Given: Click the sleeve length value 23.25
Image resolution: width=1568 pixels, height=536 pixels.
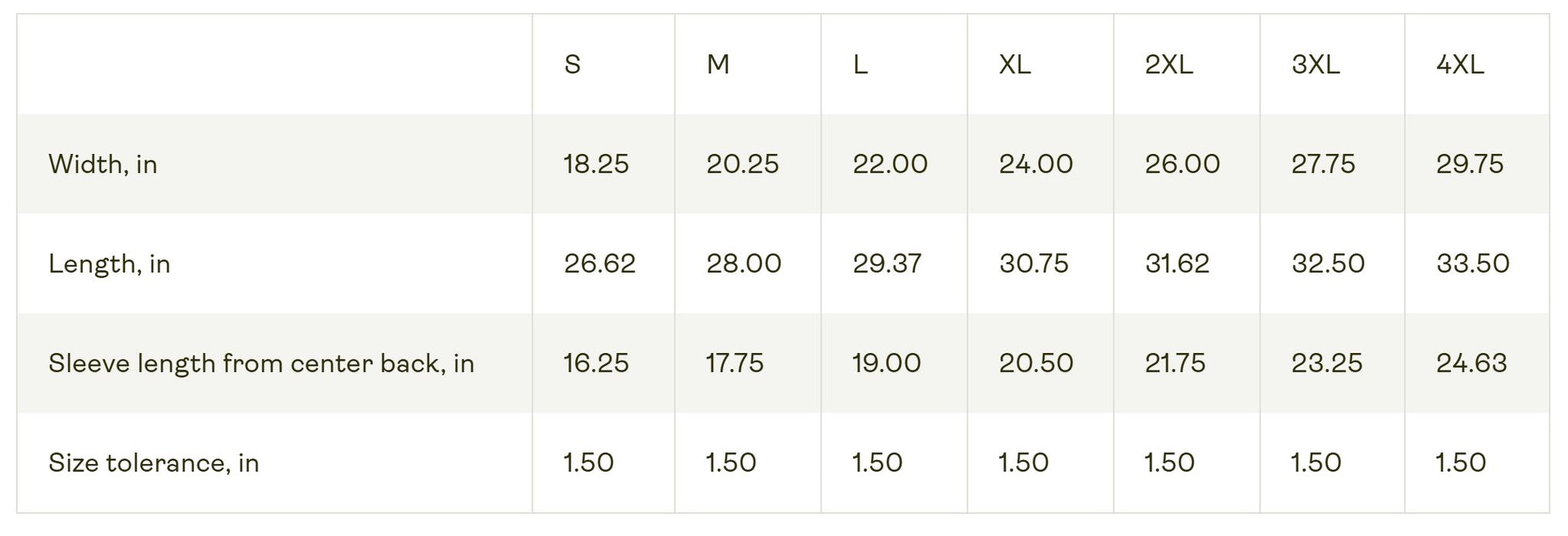Looking at the screenshot, I should (1326, 364).
